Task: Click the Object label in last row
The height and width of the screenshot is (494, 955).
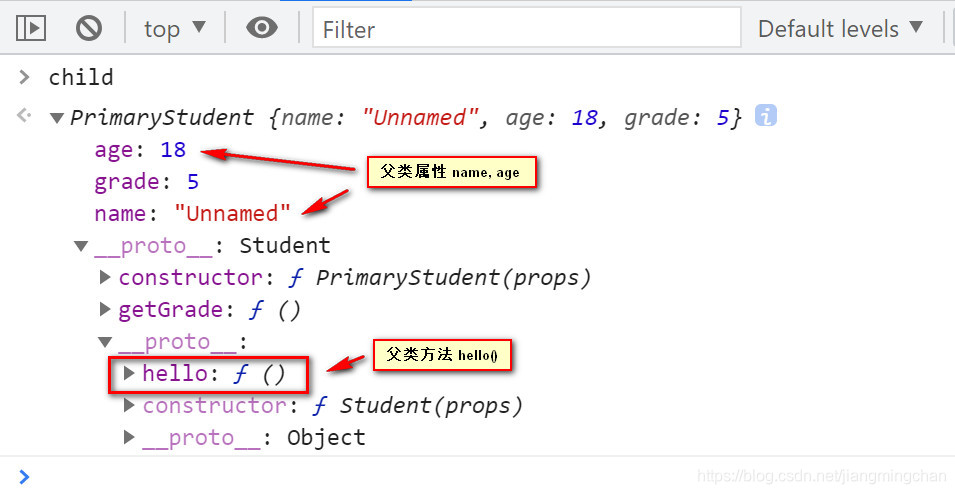Action: click(326, 437)
